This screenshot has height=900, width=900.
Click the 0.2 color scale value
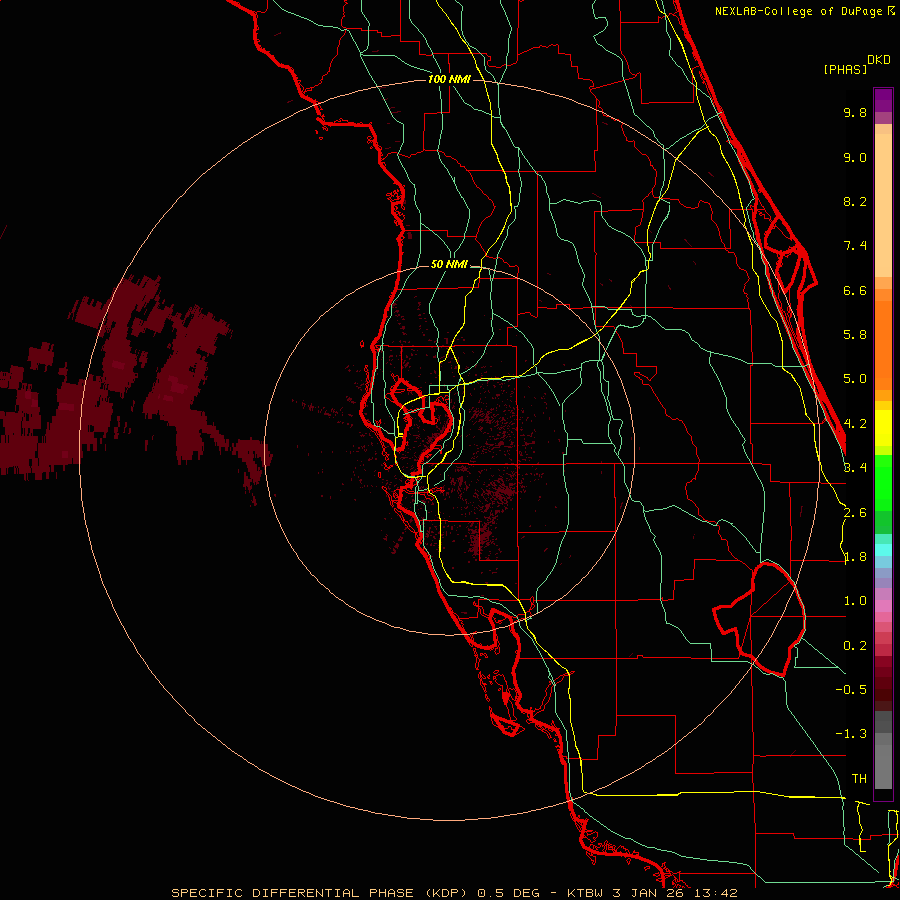(855, 646)
